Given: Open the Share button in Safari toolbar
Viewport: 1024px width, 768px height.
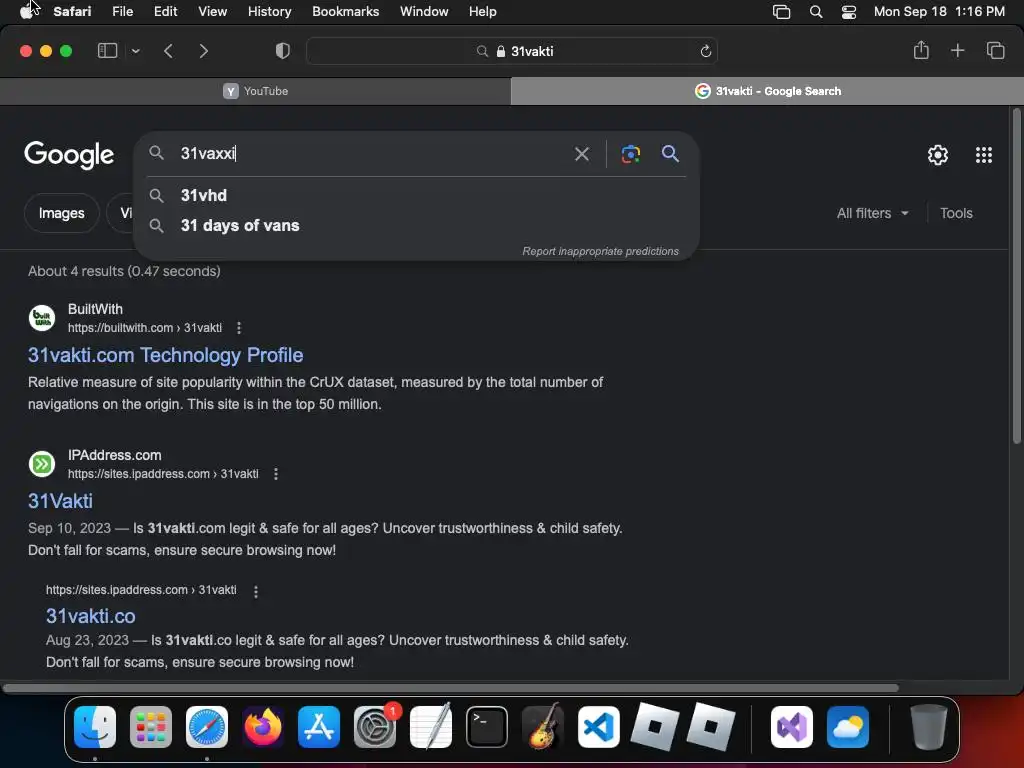Looking at the screenshot, I should 921,50.
